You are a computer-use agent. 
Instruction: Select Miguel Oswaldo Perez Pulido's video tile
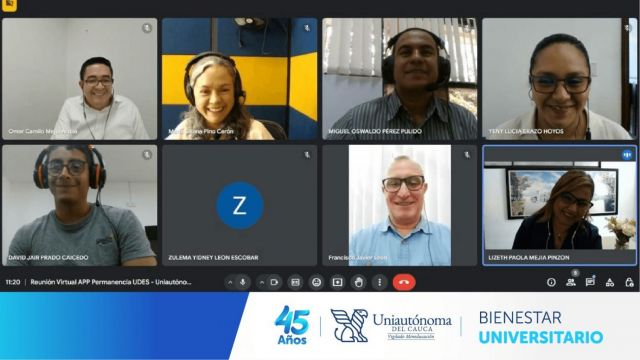click(400, 79)
